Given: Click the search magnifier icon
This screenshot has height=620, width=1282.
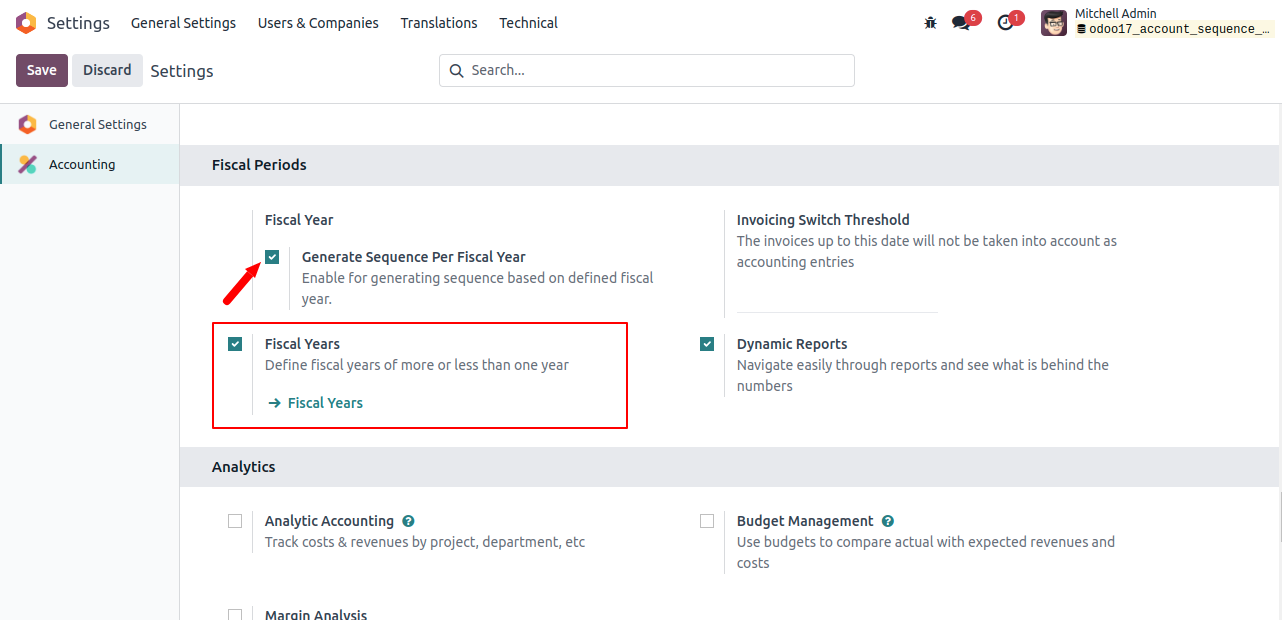Looking at the screenshot, I should pos(457,70).
